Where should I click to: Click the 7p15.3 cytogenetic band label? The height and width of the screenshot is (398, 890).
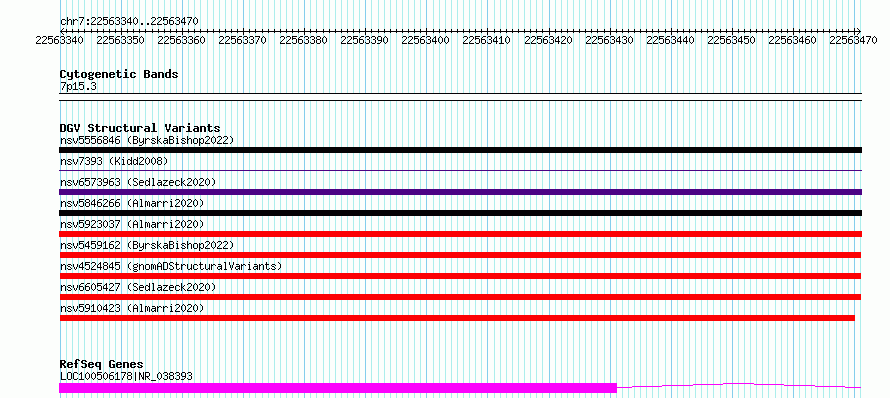coord(78,86)
